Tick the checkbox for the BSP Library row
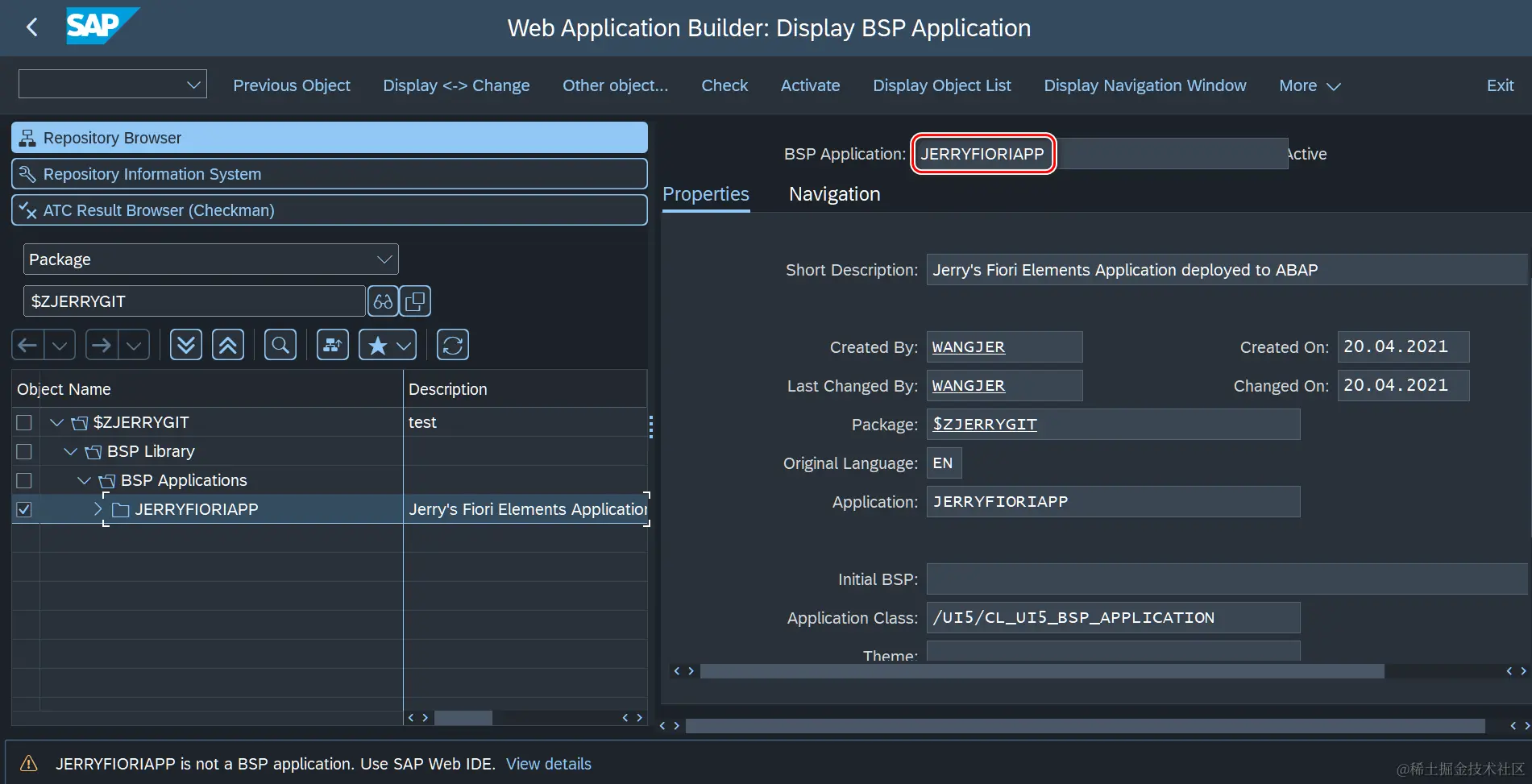Image resolution: width=1532 pixels, height=784 pixels. [24, 451]
